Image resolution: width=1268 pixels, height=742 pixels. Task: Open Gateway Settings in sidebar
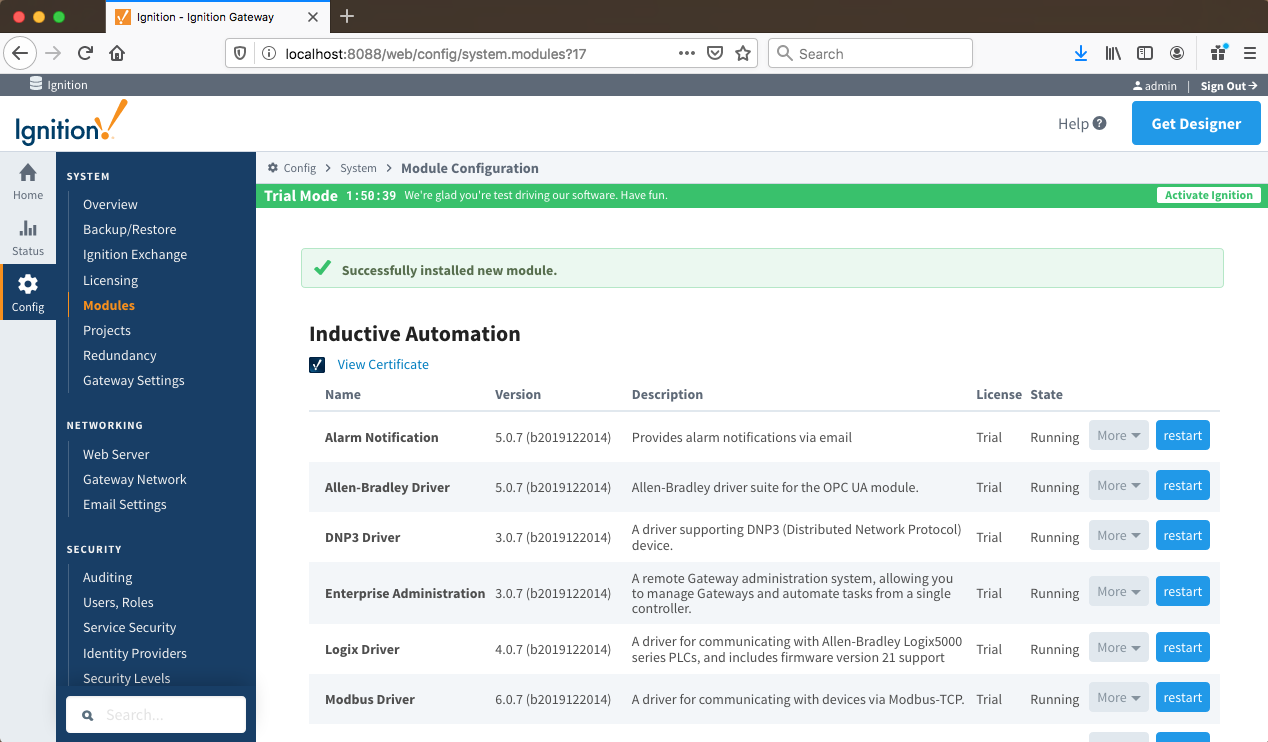134,380
